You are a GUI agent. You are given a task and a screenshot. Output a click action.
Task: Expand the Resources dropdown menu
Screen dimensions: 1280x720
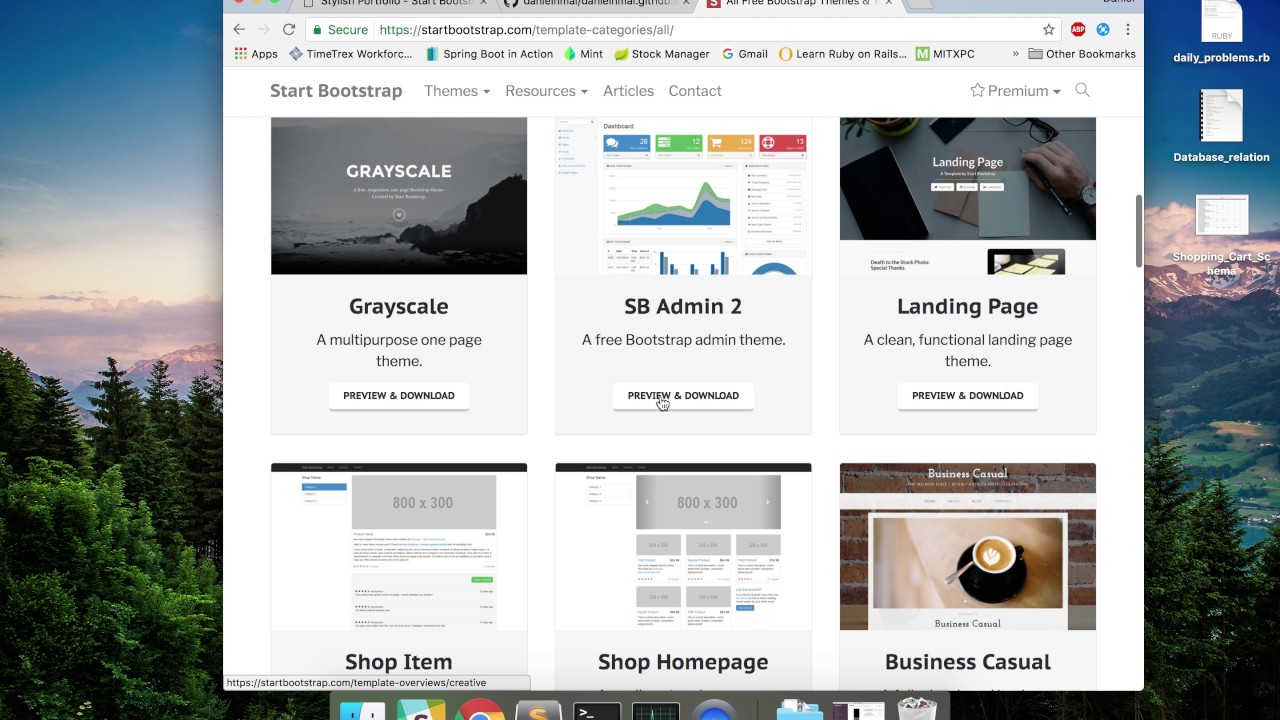coord(546,91)
